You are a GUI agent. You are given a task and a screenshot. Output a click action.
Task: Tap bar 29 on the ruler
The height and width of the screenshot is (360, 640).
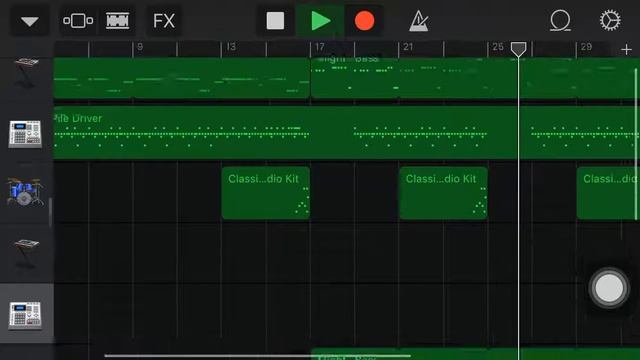click(x=586, y=47)
